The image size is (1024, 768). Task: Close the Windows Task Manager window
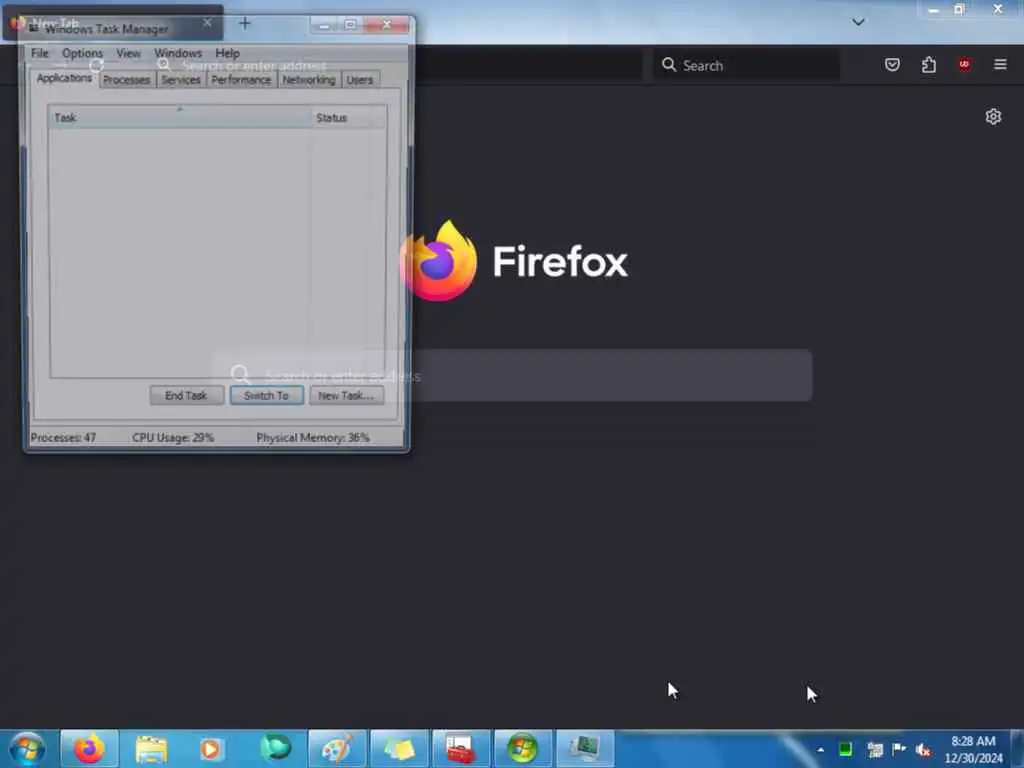[x=386, y=25]
